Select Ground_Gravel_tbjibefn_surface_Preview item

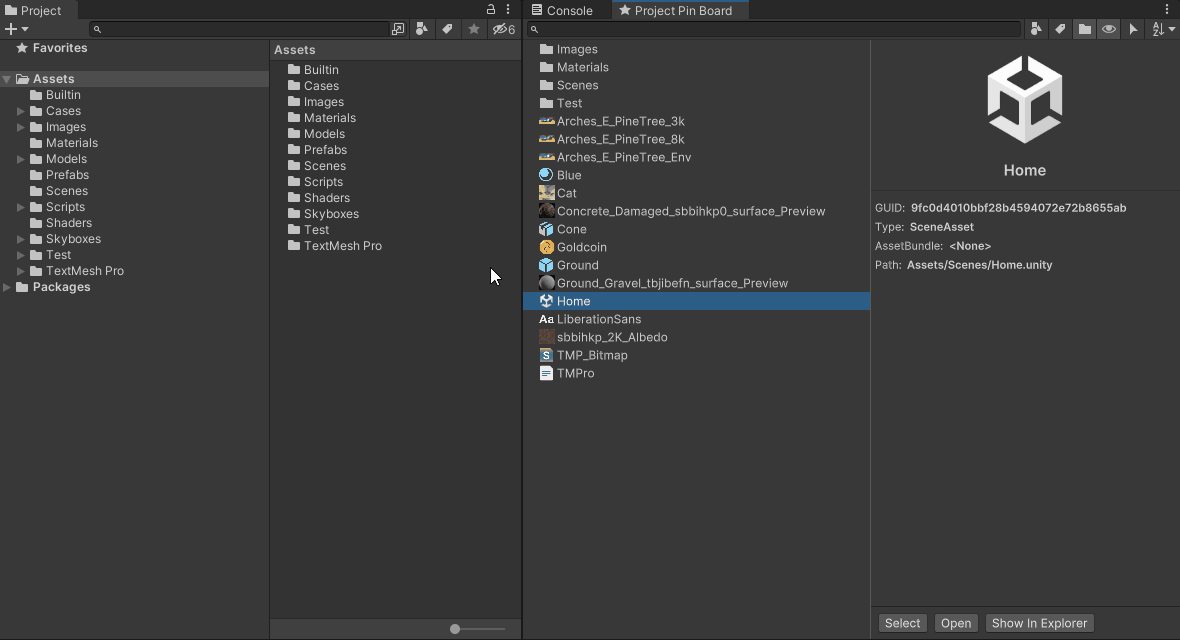point(696,284)
